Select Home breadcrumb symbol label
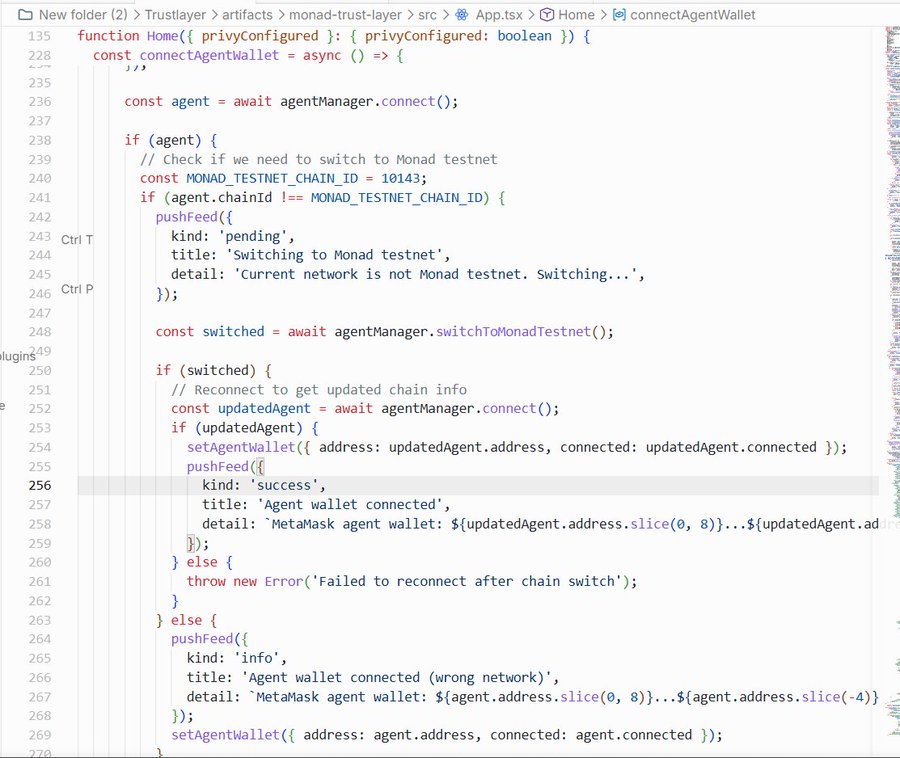Image resolution: width=900 pixels, height=758 pixels. (576, 15)
